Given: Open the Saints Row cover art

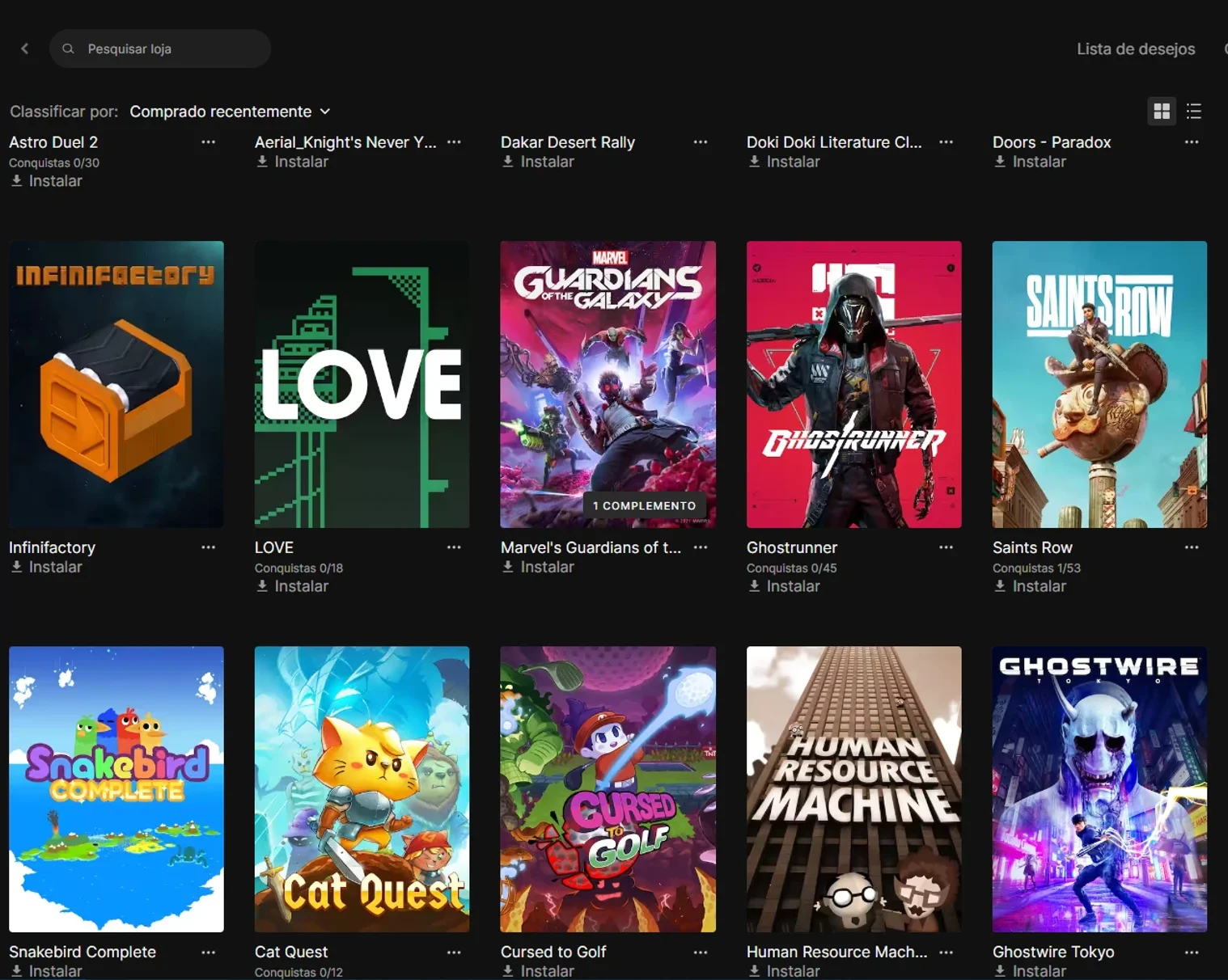Looking at the screenshot, I should [x=1100, y=384].
